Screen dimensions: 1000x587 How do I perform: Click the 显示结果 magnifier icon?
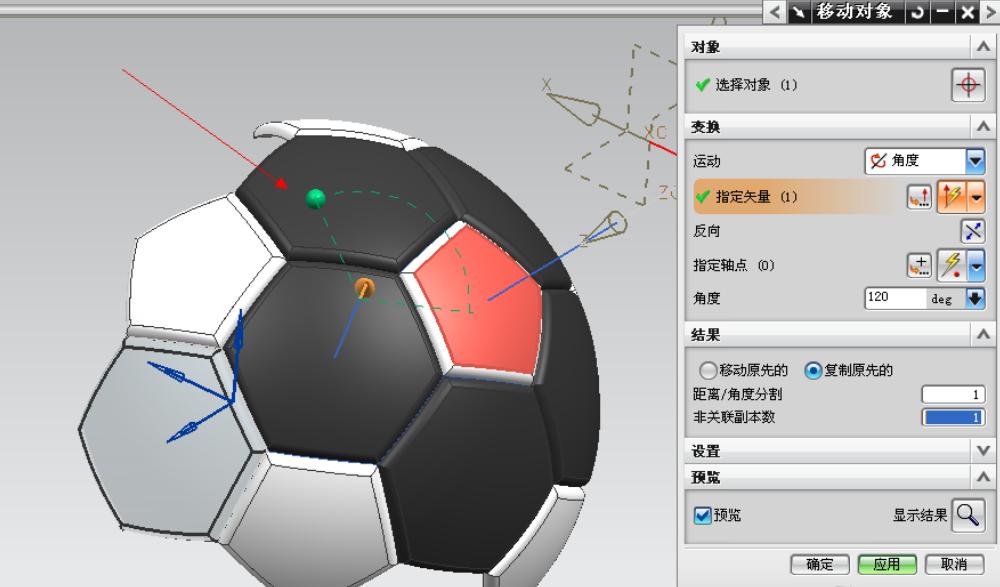(966, 516)
